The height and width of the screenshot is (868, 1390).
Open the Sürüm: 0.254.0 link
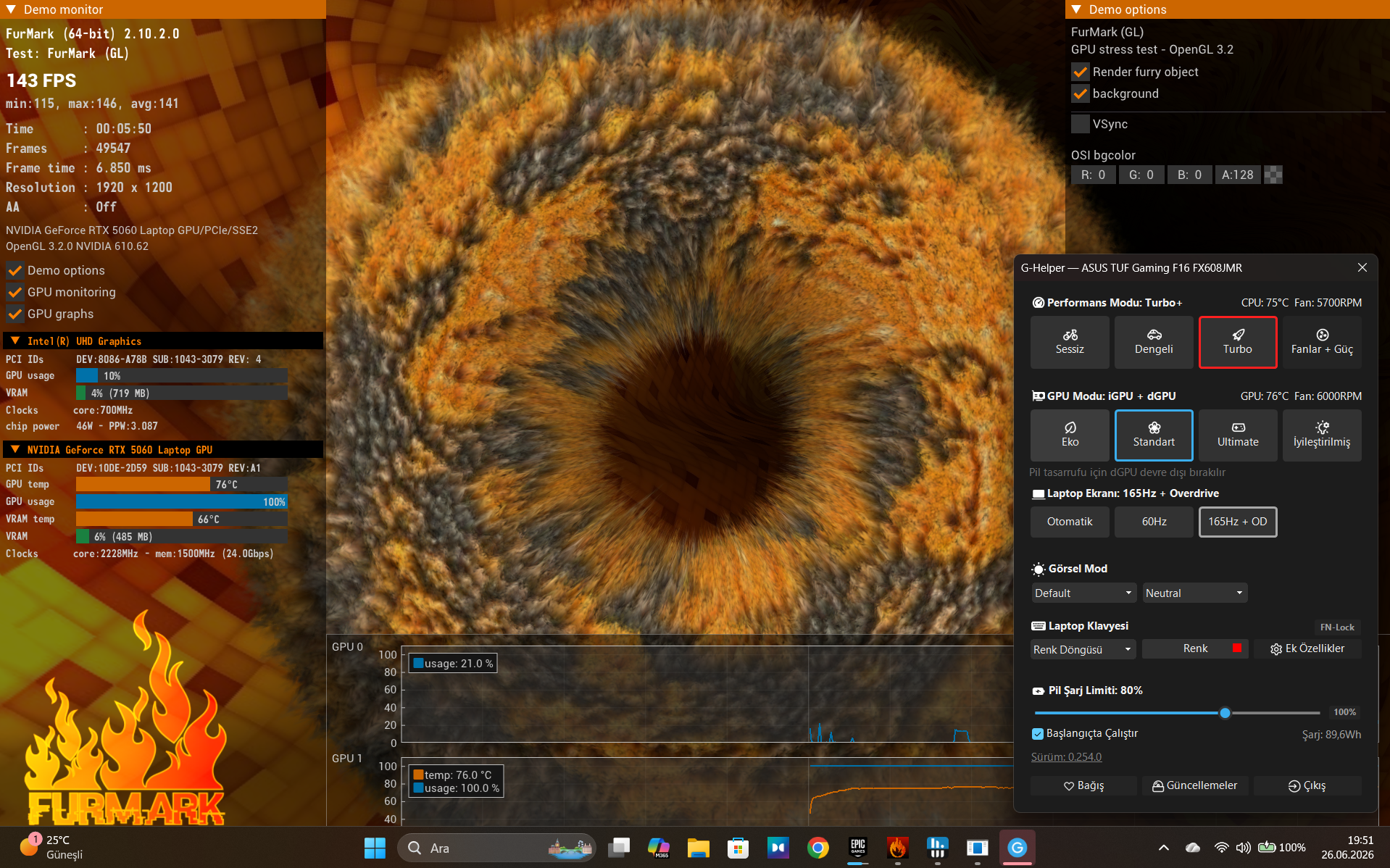coord(1066,757)
